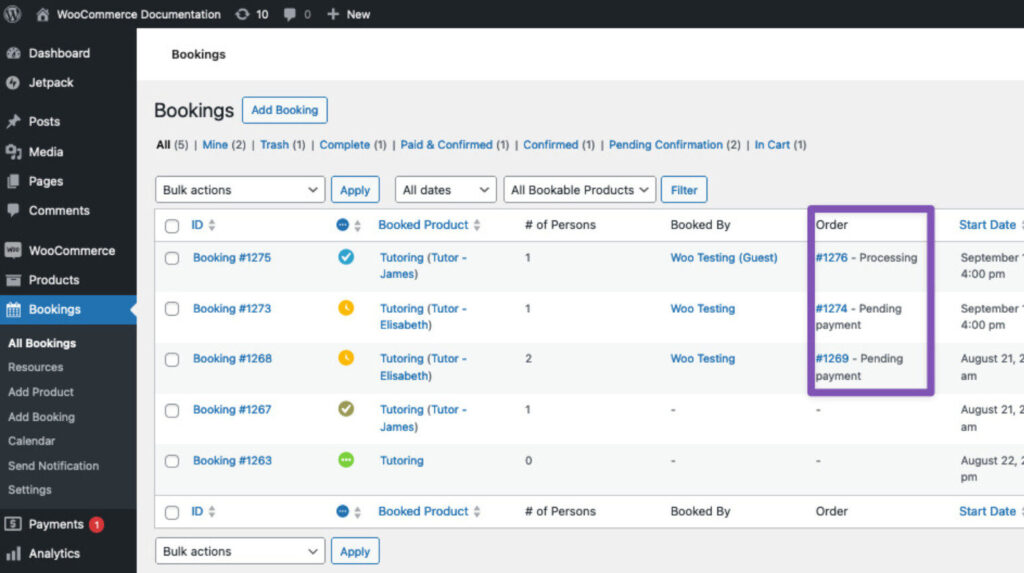Open the top Bulk actions dropdown
This screenshot has height=573, width=1024.
(240, 189)
